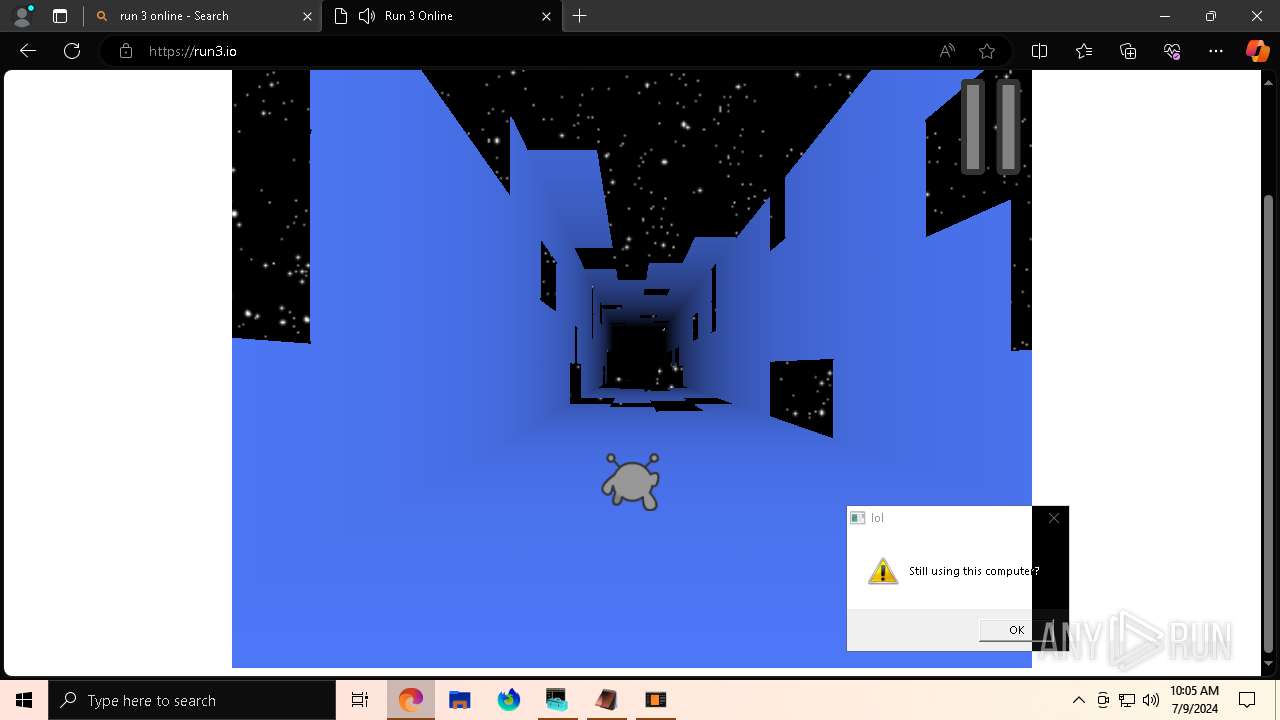Switch to the run 3 online Search tab
Screen dimensions: 1280x720
(x=203, y=16)
